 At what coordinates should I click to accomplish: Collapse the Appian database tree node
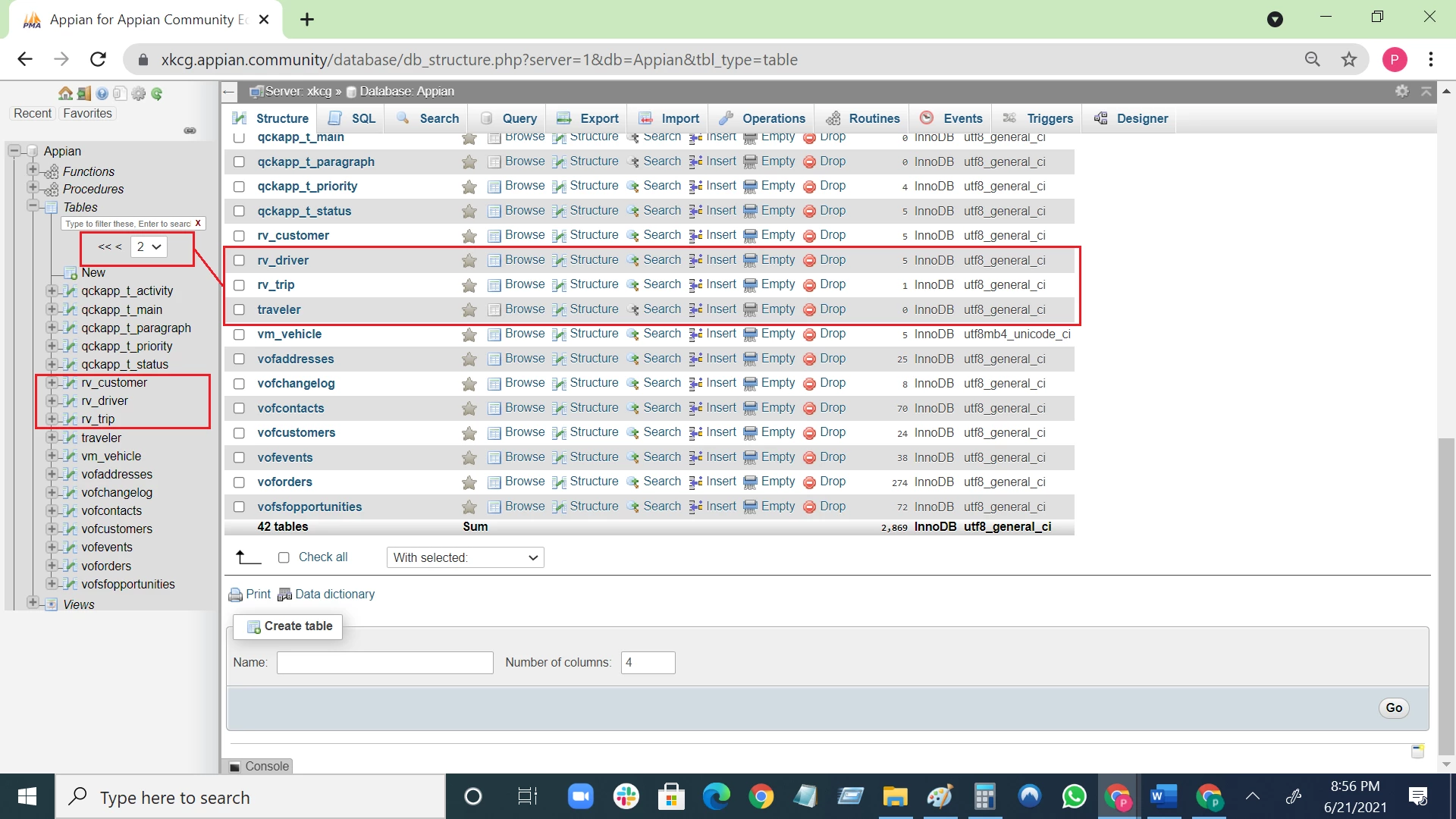tap(14, 151)
